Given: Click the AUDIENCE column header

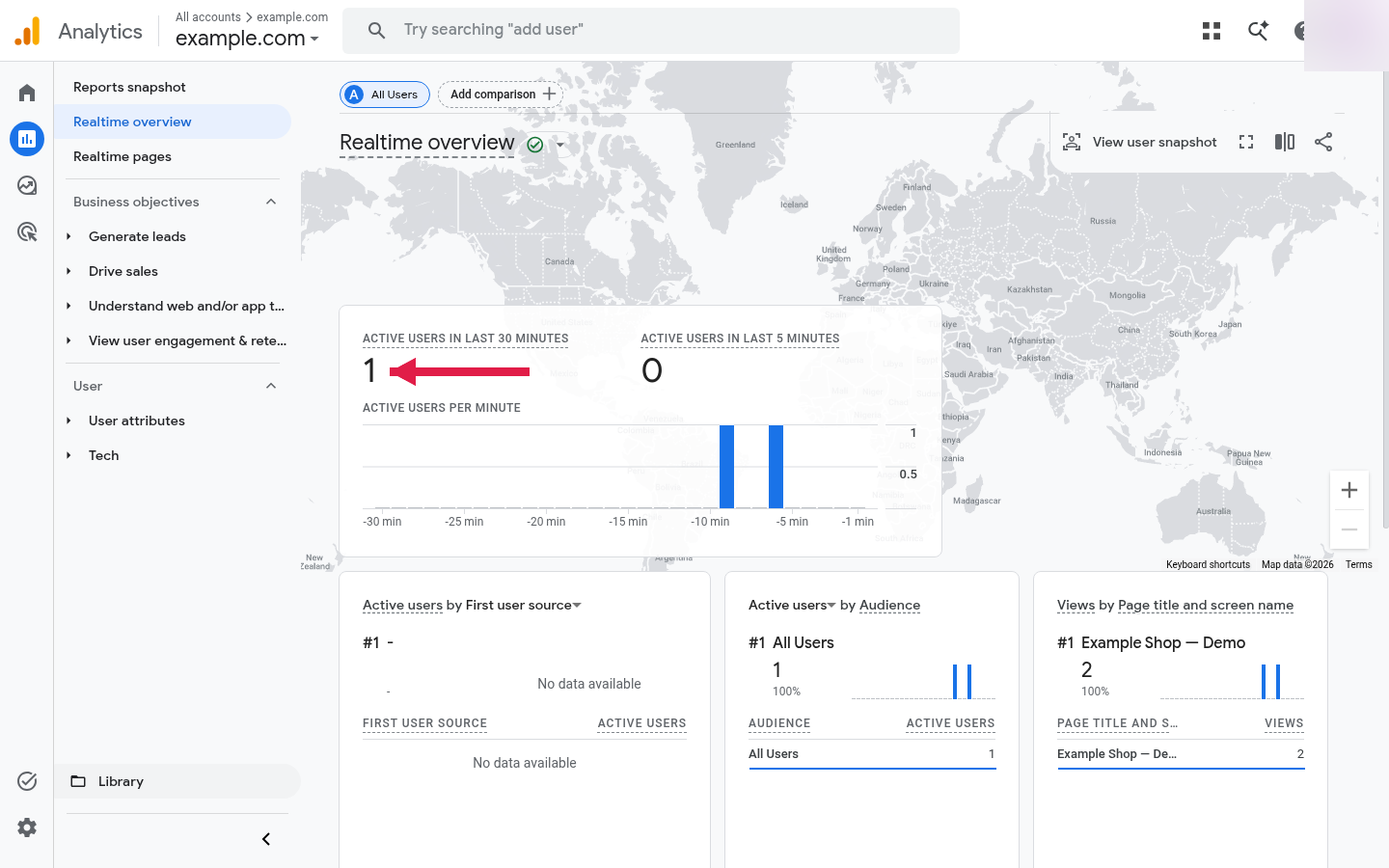Looking at the screenshot, I should point(779,723).
